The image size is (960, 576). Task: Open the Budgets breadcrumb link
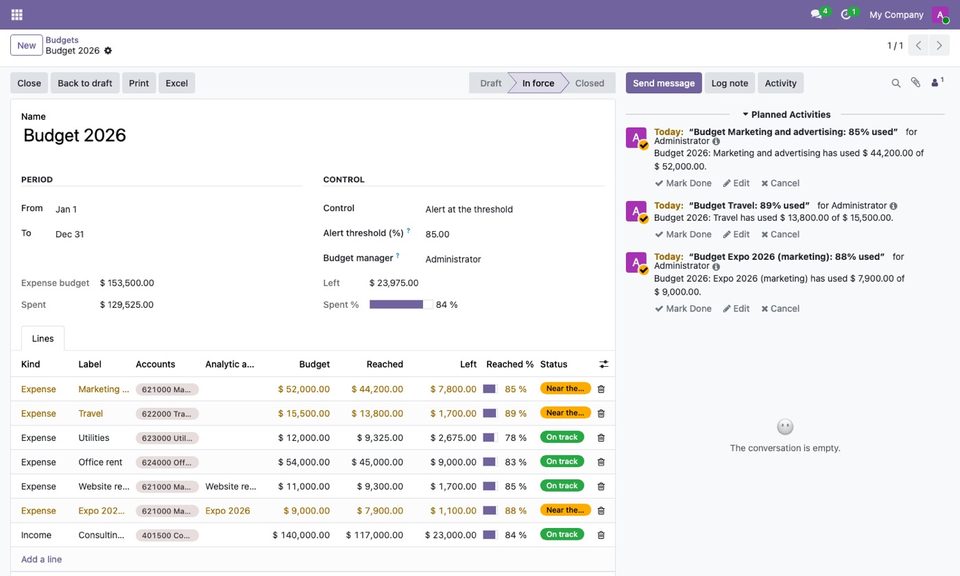(62, 40)
